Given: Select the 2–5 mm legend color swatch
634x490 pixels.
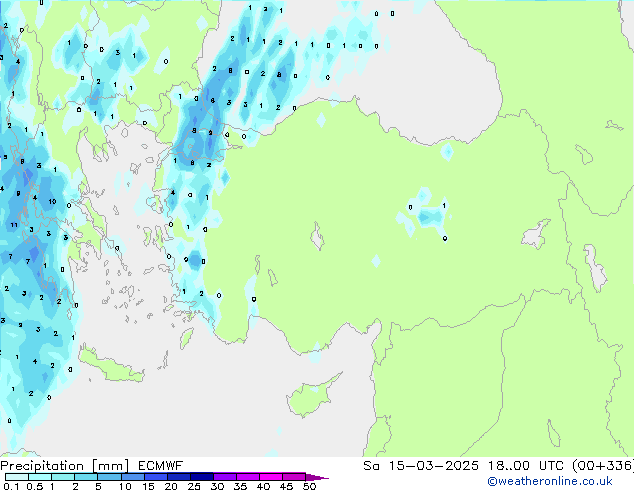Looking at the screenshot, I should point(86,477).
